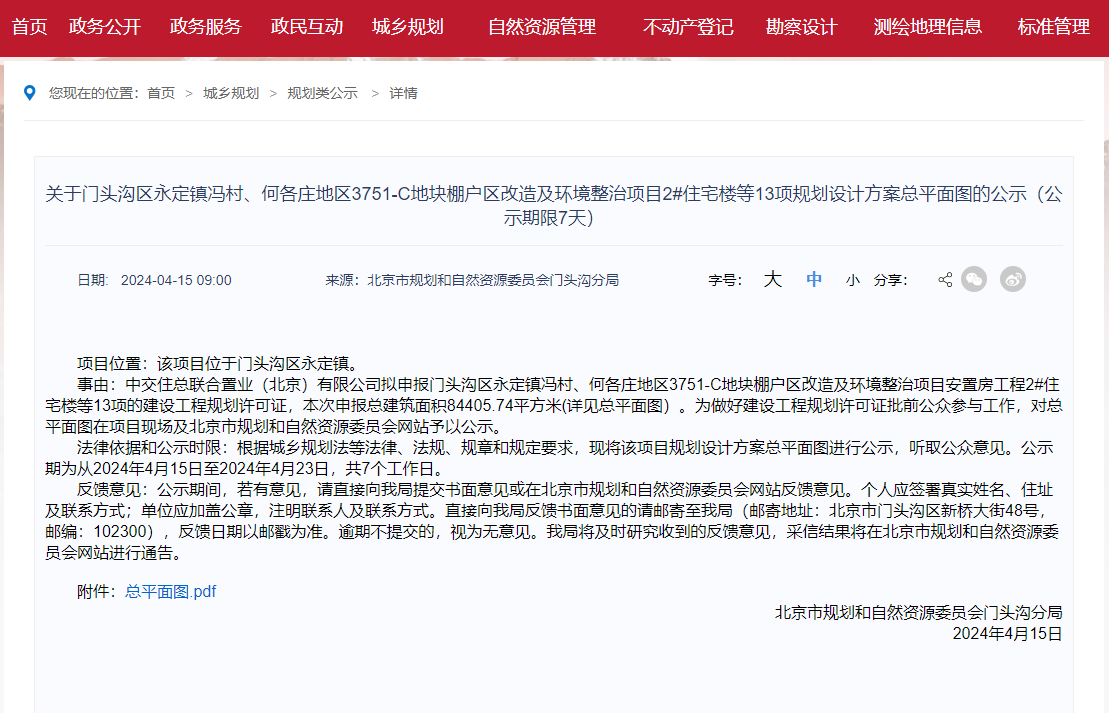Click the location pin icon in breadcrumb
This screenshot has width=1109, height=713.
click(x=30, y=93)
